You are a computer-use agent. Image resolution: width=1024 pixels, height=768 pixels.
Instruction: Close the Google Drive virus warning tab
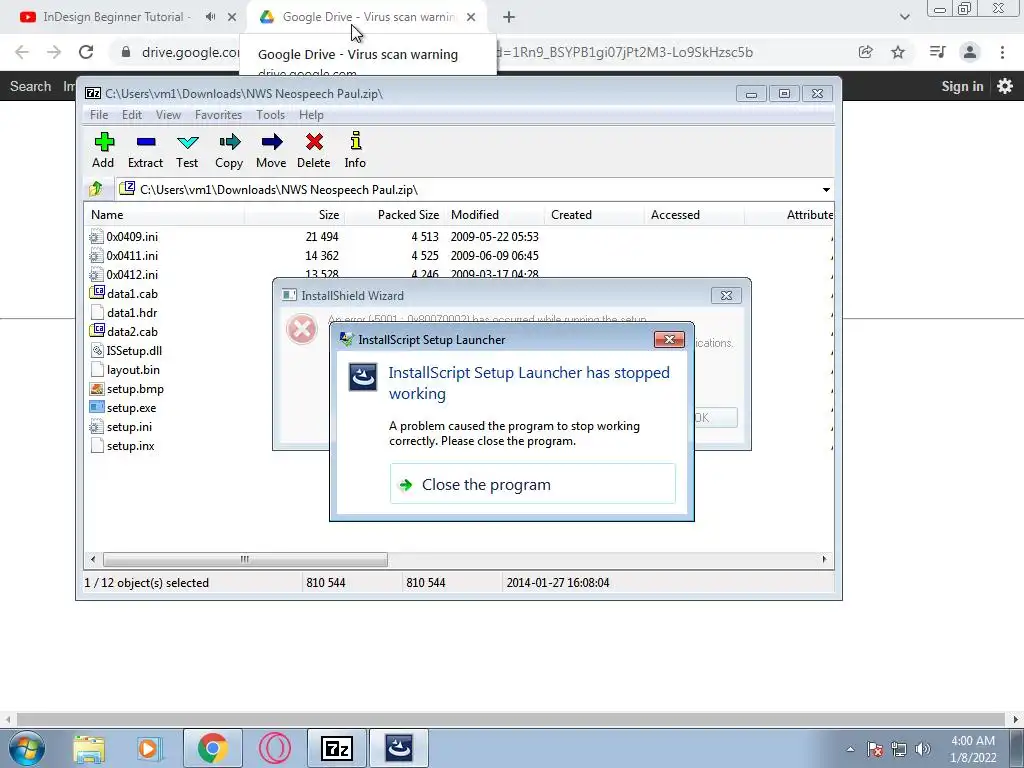471,17
